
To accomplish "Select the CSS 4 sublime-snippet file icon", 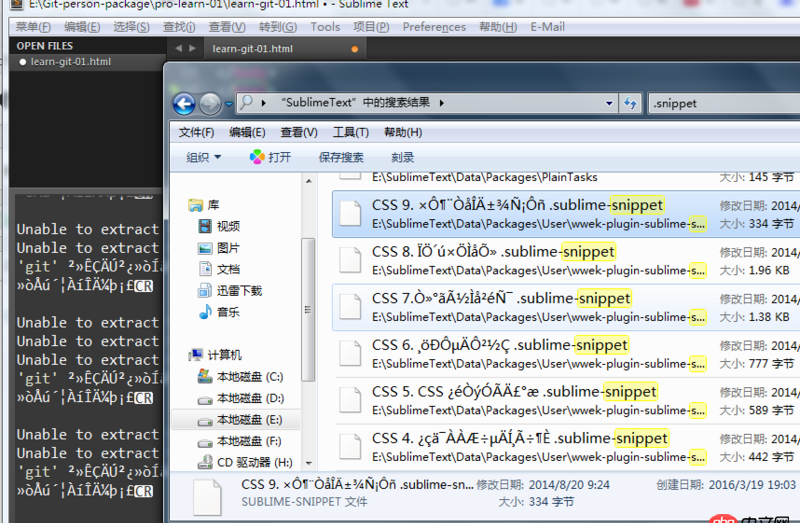I will coord(350,446).
